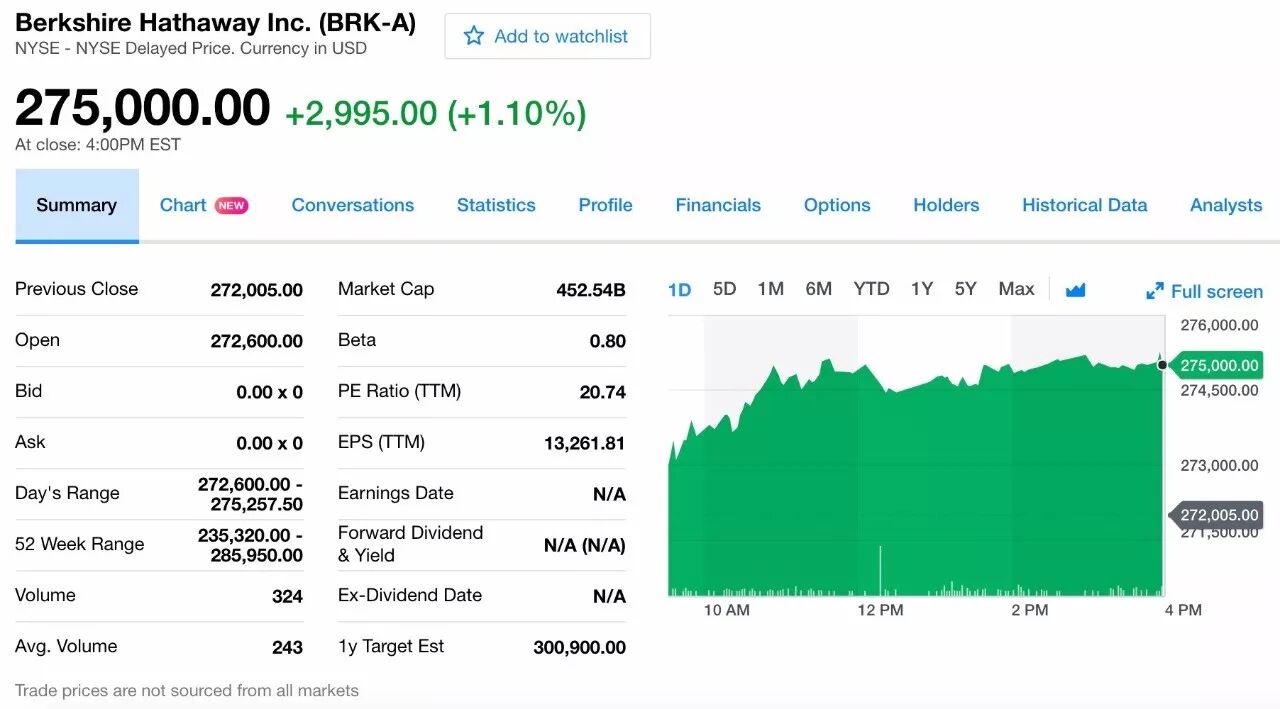Go to the Financials tab
This screenshot has height=709, width=1280.
[x=718, y=205]
